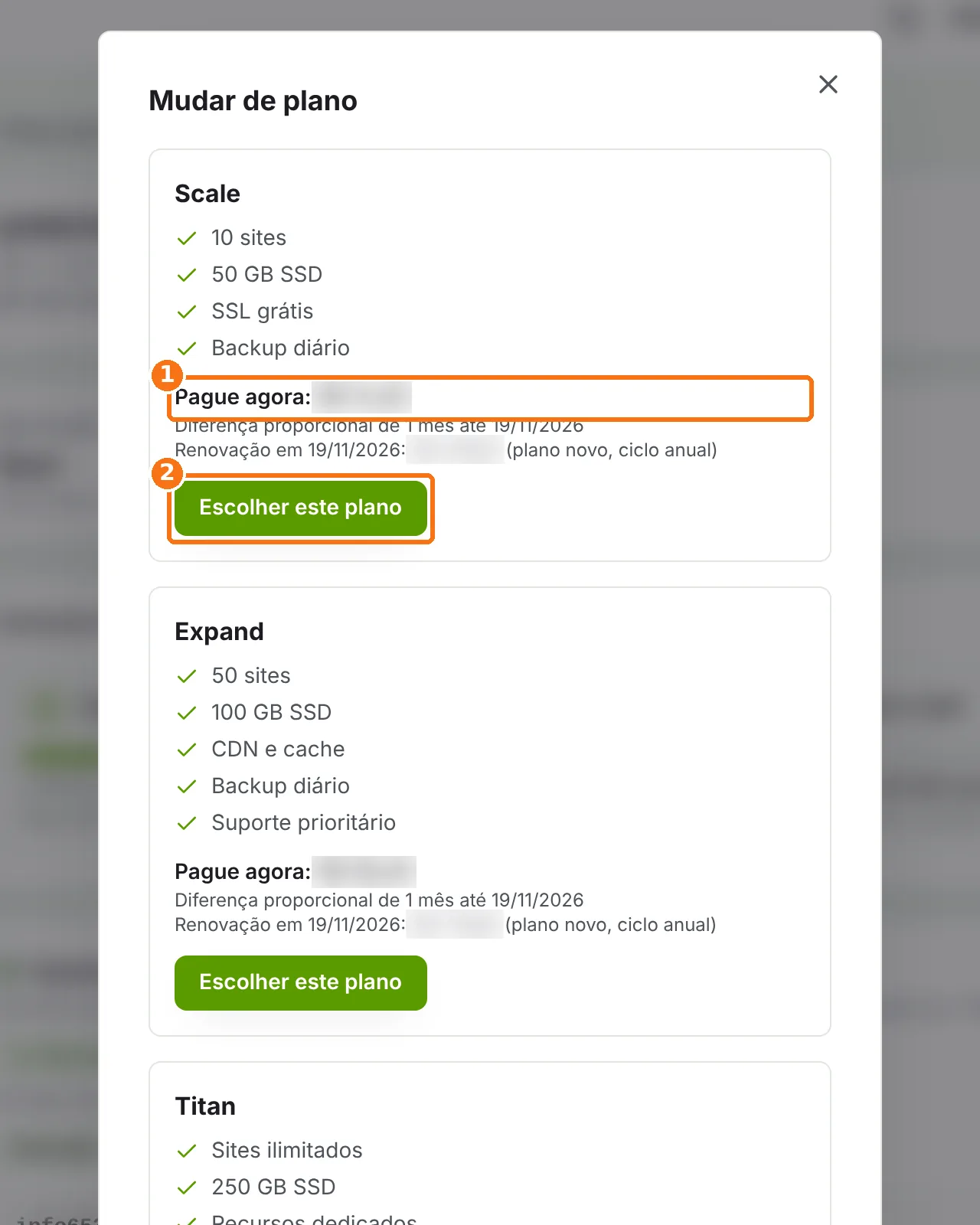The width and height of the screenshot is (980, 1225).
Task: Click the checkmark next to Suporte prioritário
Action: 187,823
